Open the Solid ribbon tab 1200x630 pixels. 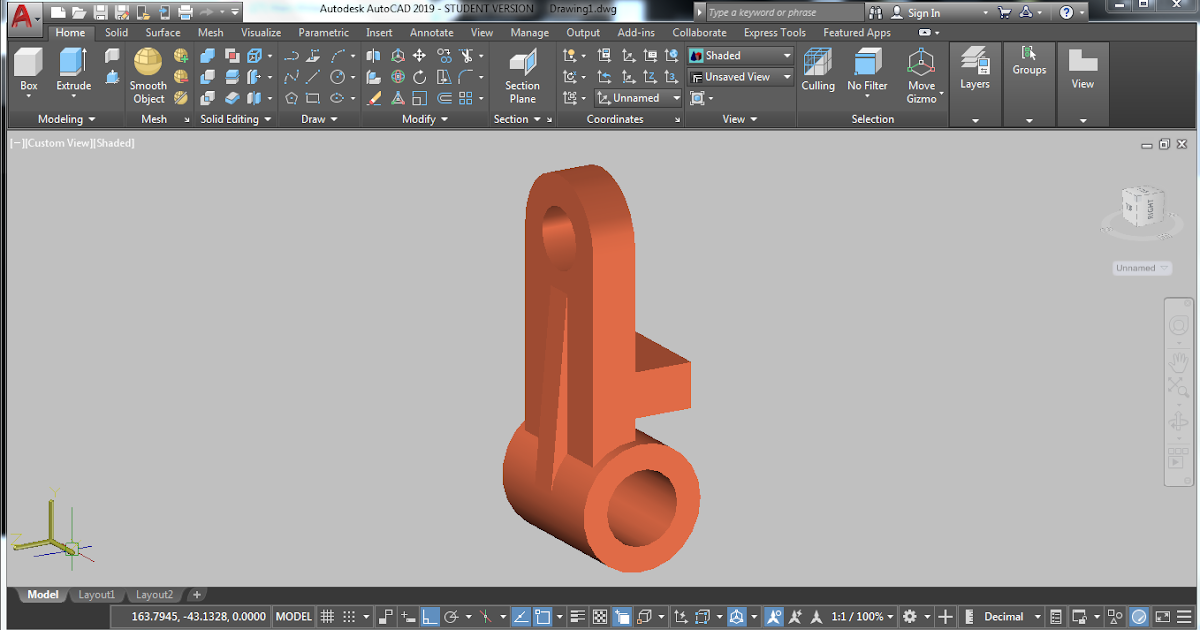116,32
